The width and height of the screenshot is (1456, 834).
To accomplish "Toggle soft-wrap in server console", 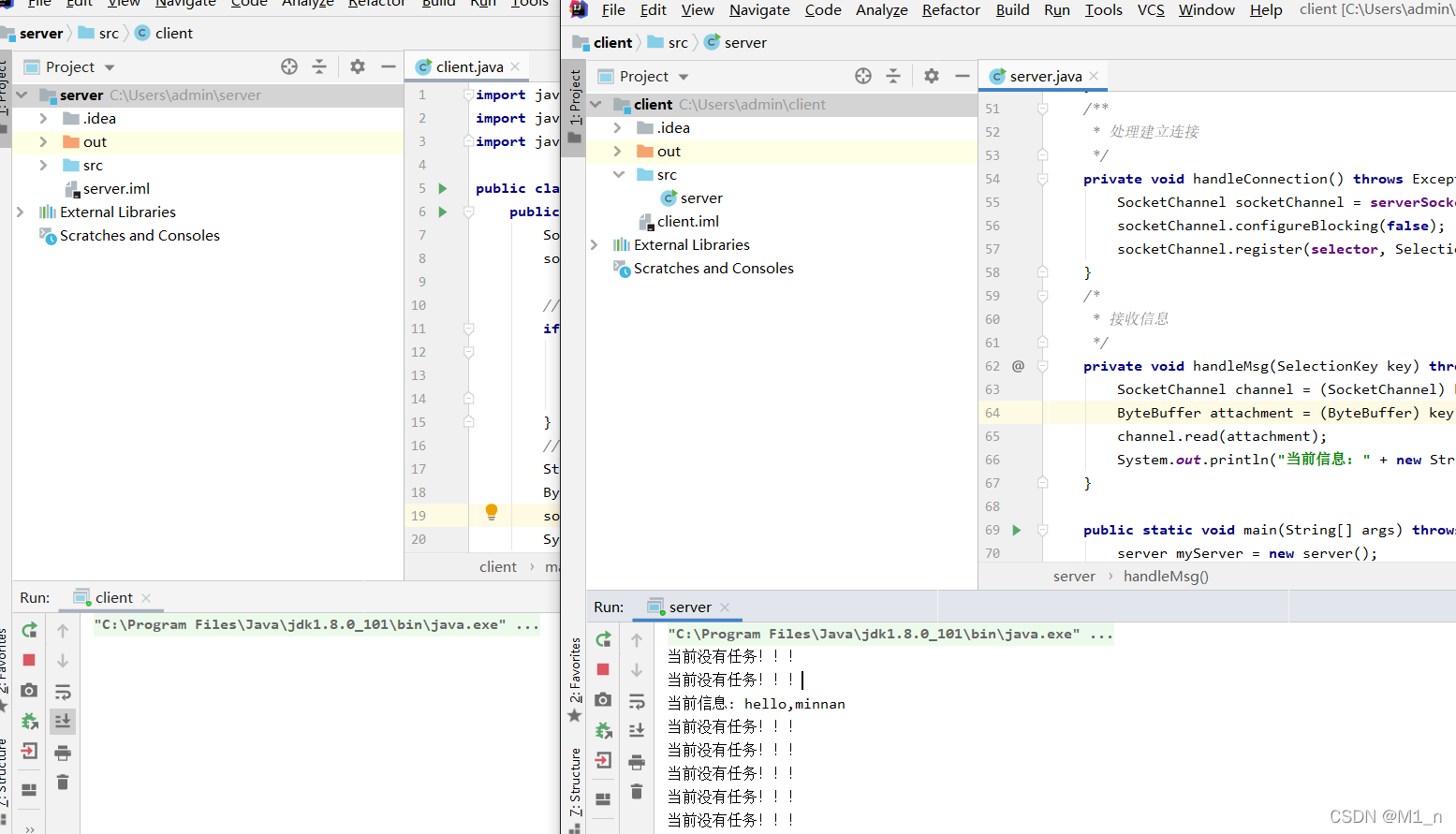I will point(637,701).
